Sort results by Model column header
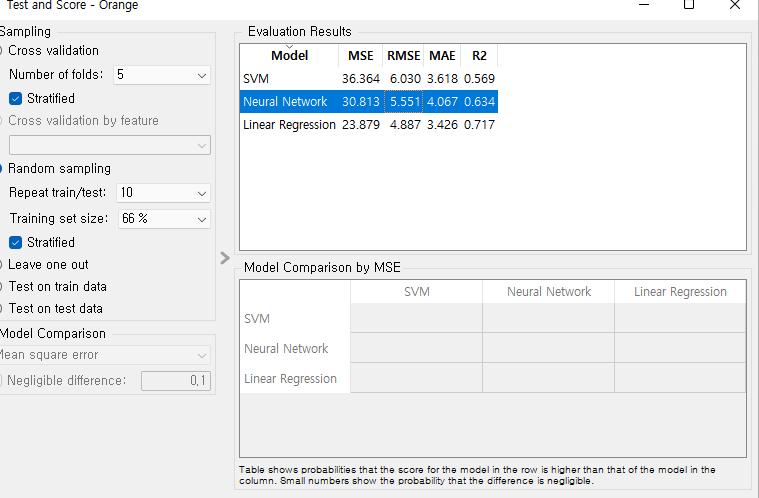The image size is (759, 498). (289, 56)
